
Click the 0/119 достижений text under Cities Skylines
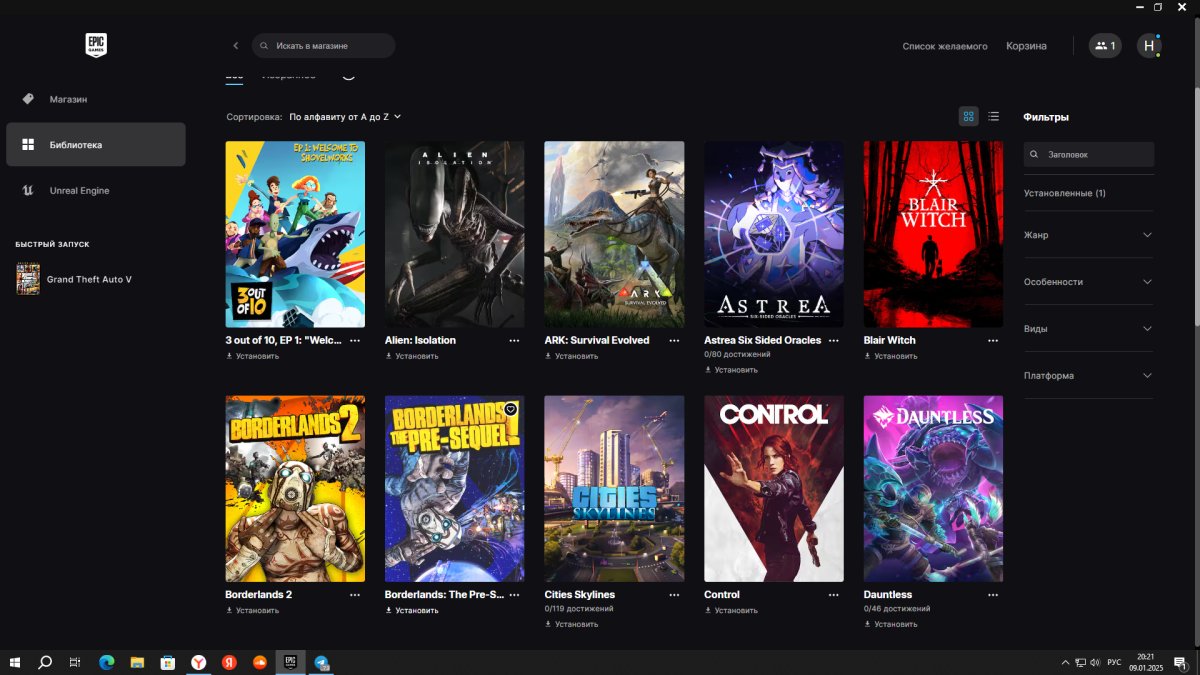(579, 609)
